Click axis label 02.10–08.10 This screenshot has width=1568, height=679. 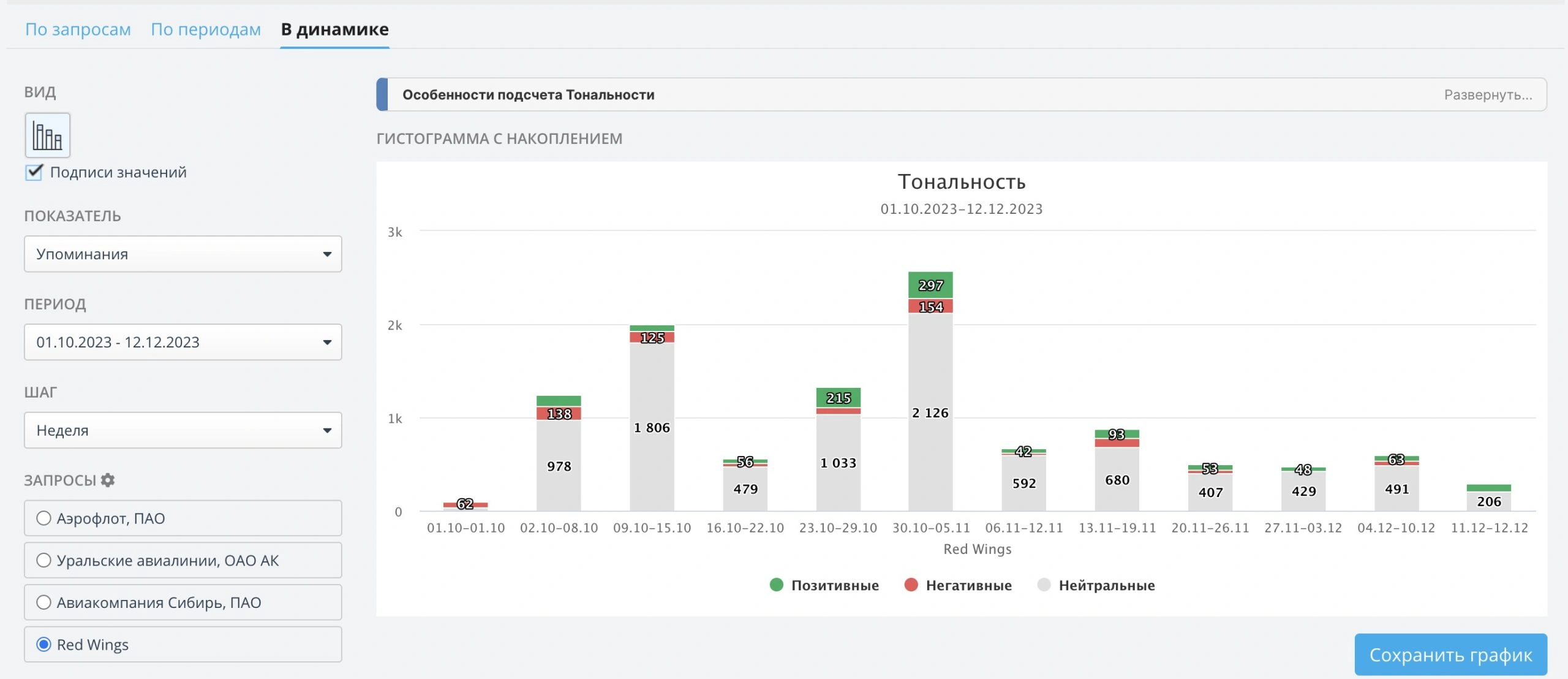pos(559,528)
